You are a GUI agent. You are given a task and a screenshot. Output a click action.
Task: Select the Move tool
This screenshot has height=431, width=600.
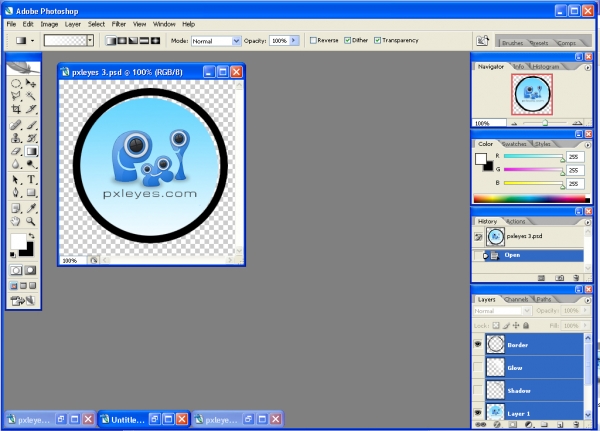click(31, 83)
